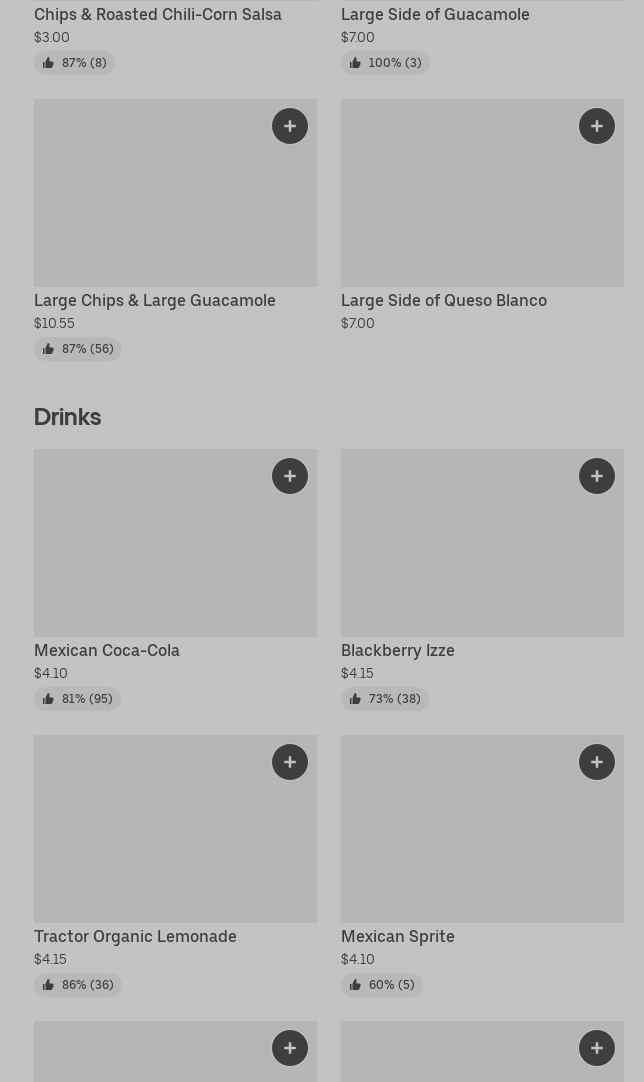
Task: Click the 100% (3) rating badge
Action: [385, 63]
